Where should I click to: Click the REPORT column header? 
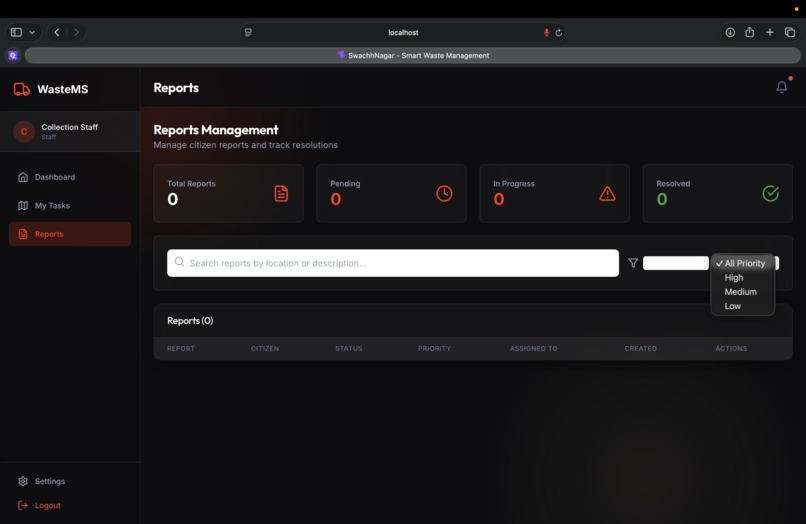(181, 349)
